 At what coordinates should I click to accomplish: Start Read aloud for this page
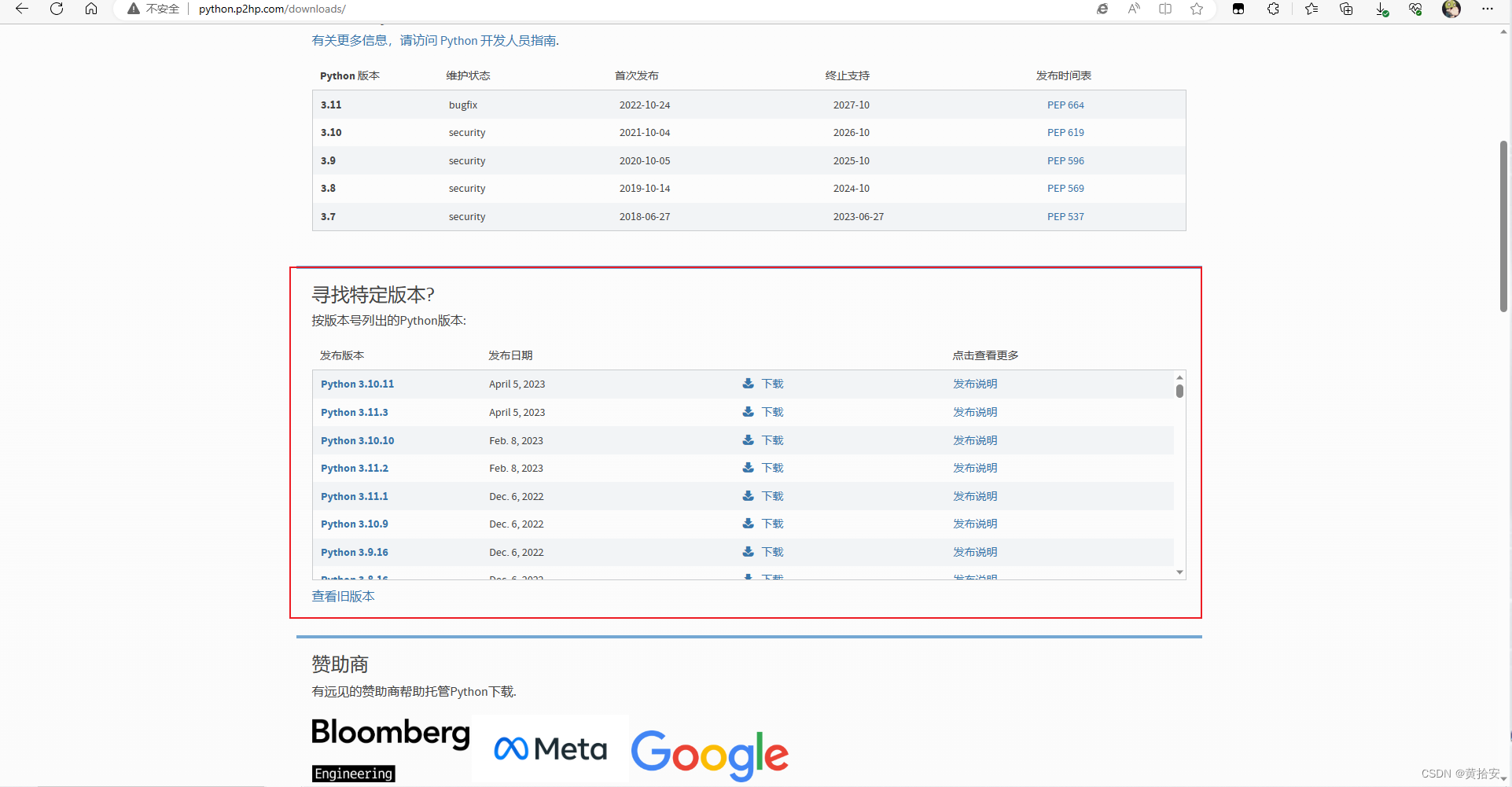click(1134, 9)
